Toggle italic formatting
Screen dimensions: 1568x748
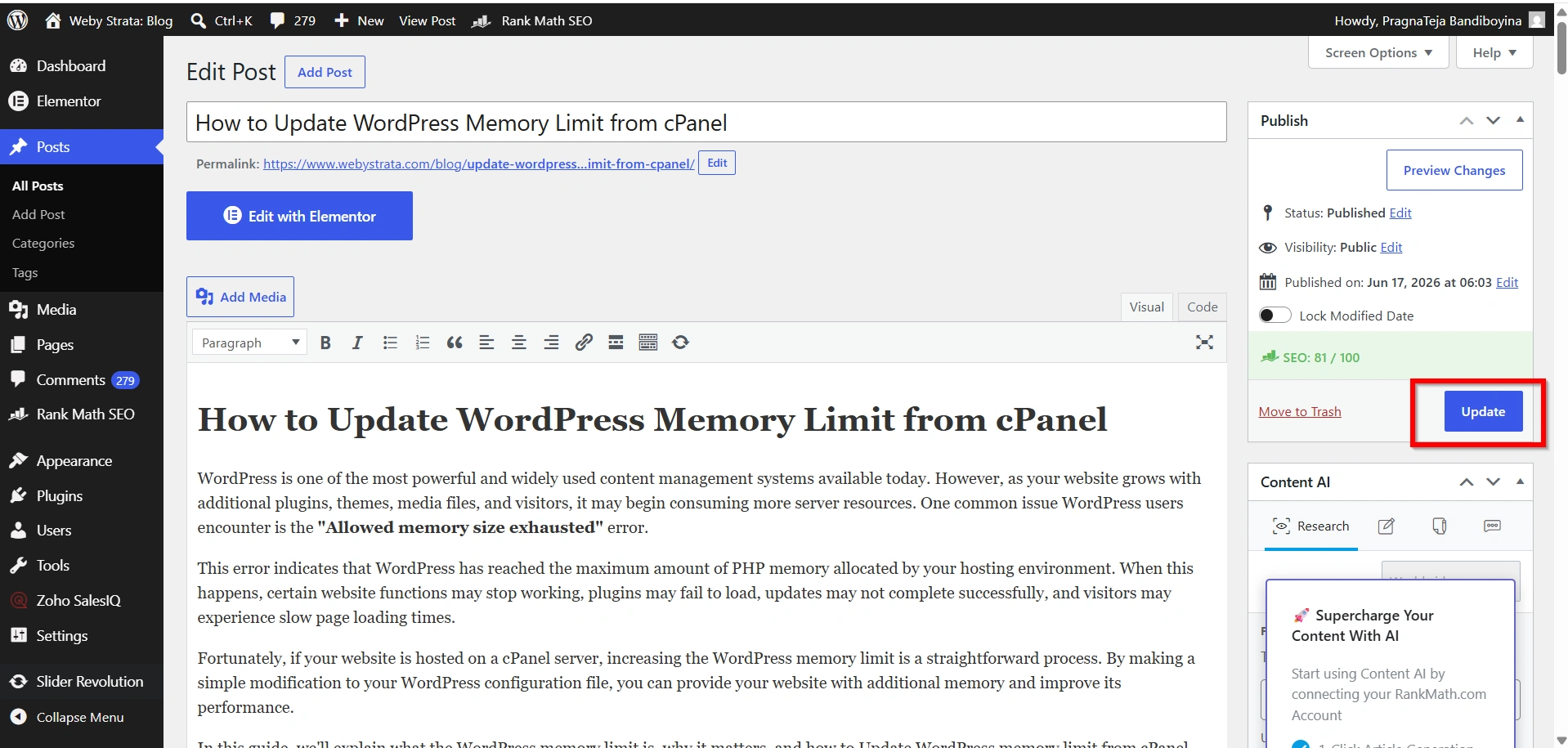click(357, 343)
